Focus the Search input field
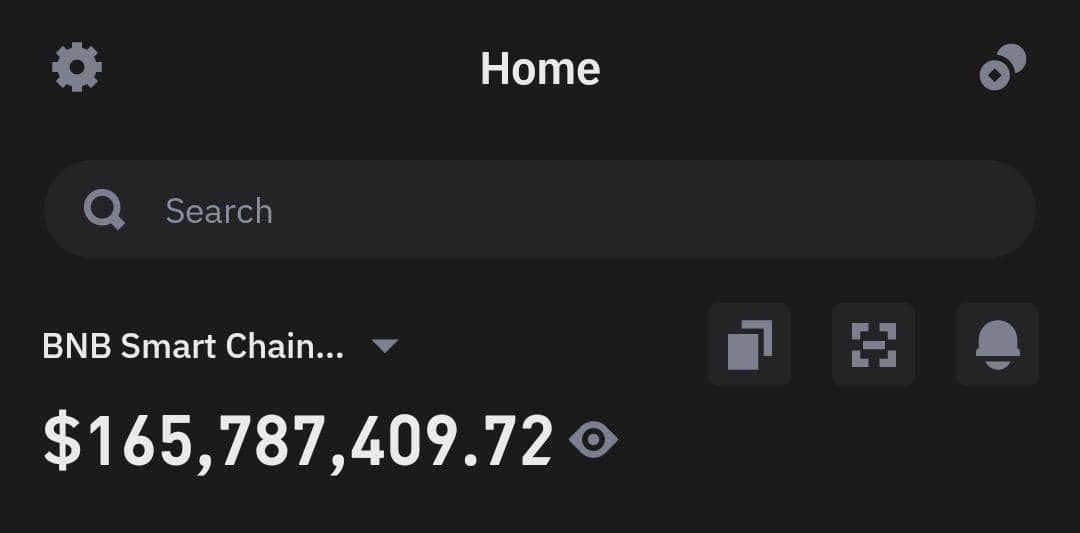The height and width of the screenshot is (533, 1080). [x=540, y=210]
